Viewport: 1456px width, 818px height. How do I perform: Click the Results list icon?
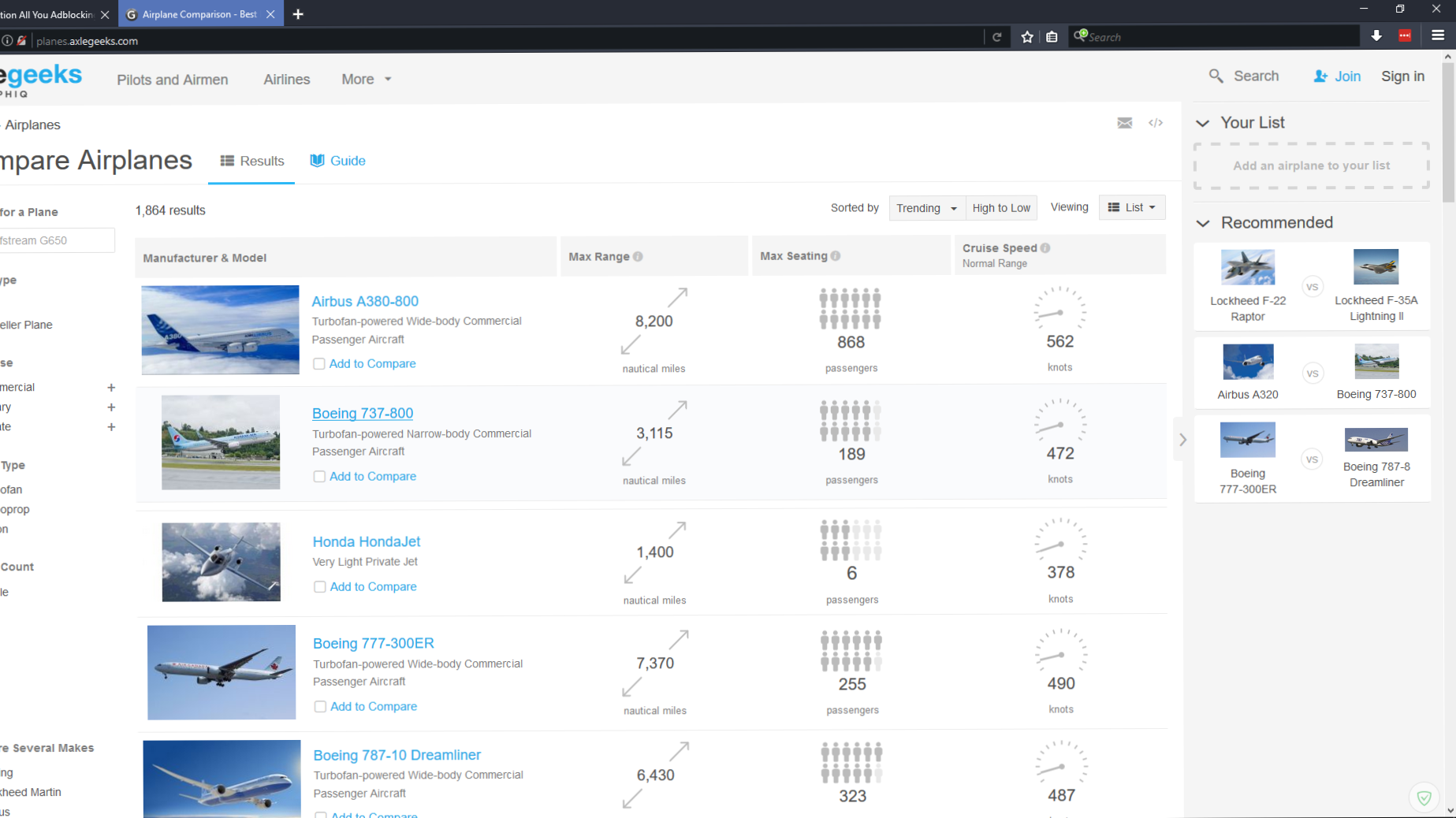(x=227, y=161)
